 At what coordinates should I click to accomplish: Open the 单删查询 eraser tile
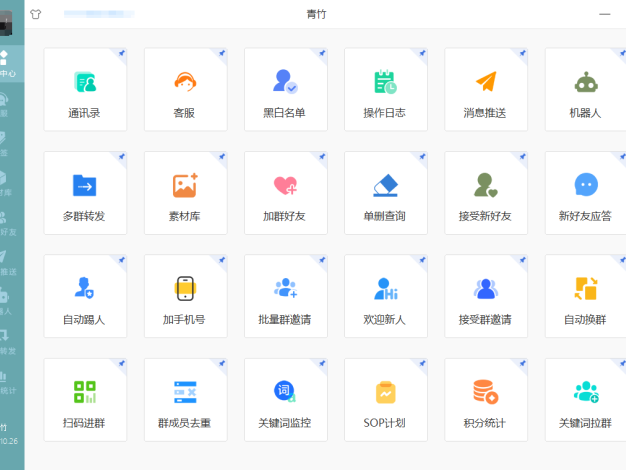tap(386, 193)
